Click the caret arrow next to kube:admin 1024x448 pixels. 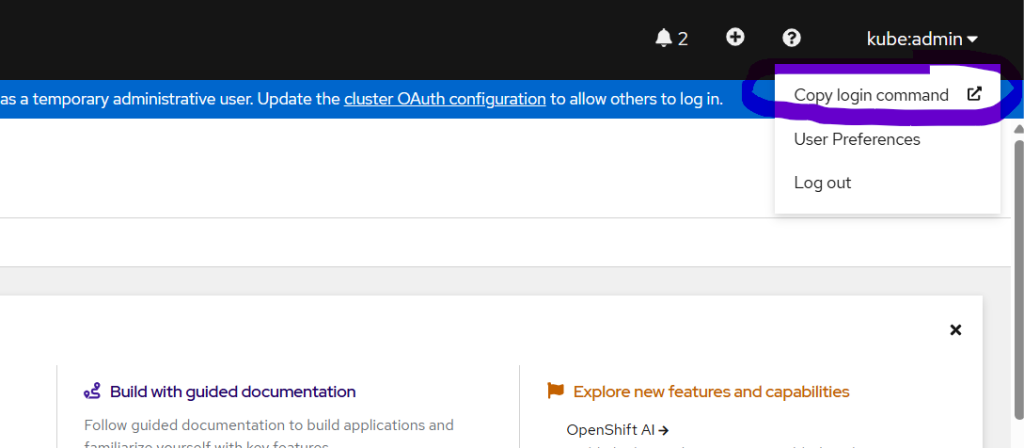(971, 40)
